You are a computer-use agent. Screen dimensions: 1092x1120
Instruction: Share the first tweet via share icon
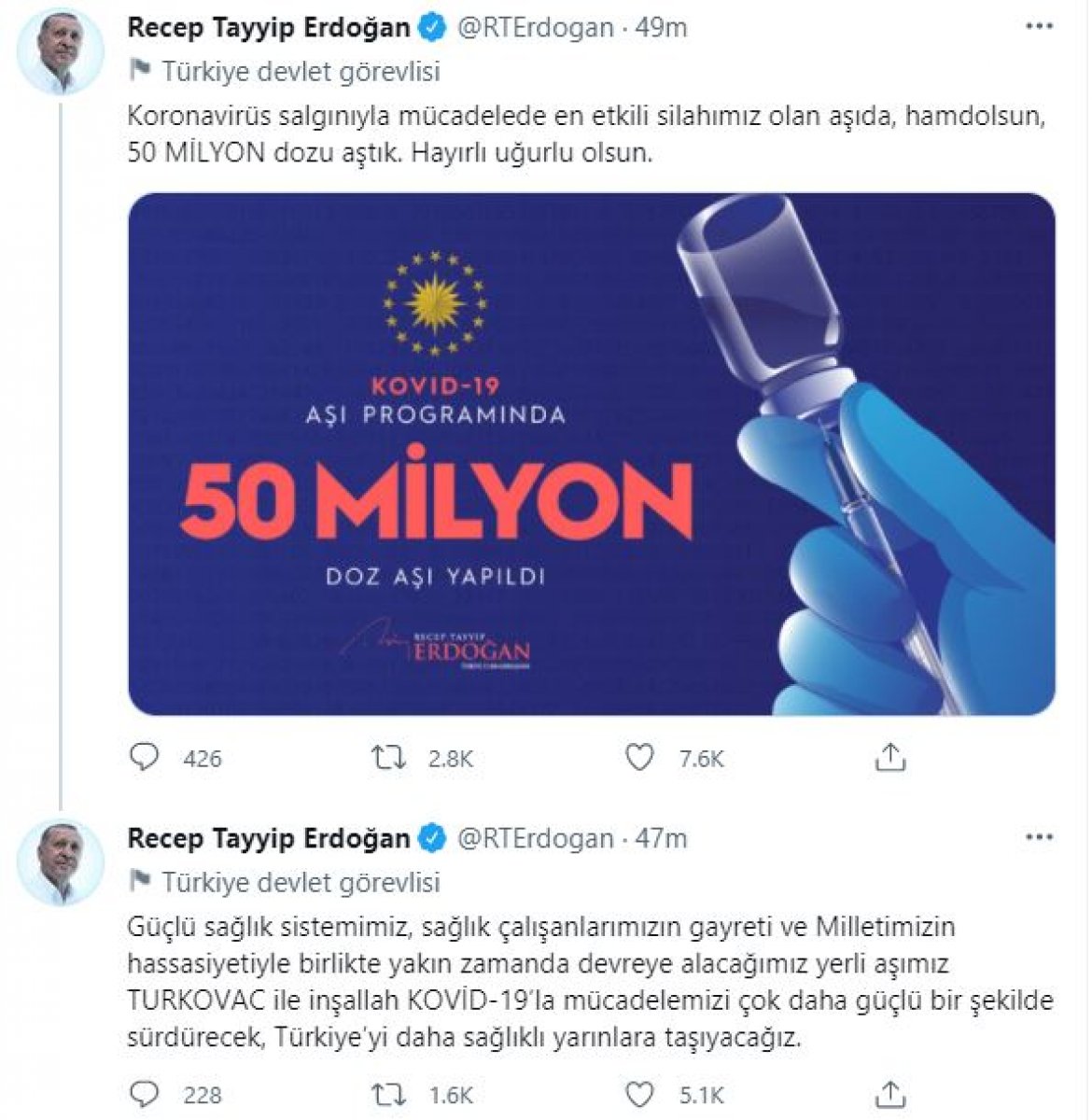coord(890,756)
